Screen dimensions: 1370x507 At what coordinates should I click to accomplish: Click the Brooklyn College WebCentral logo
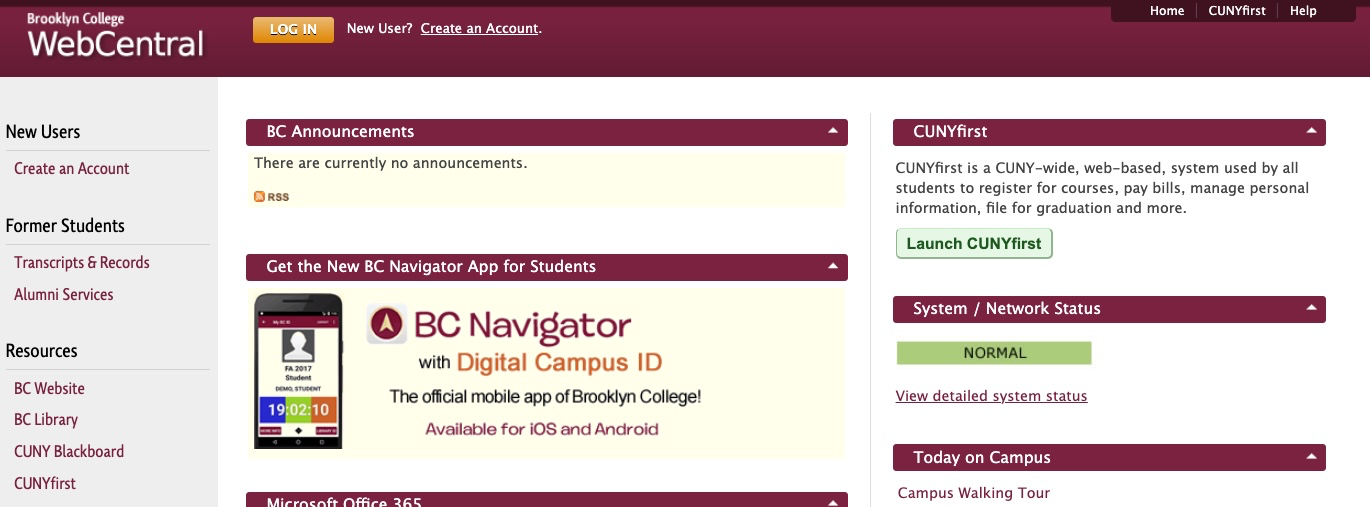tap(115, 36)
